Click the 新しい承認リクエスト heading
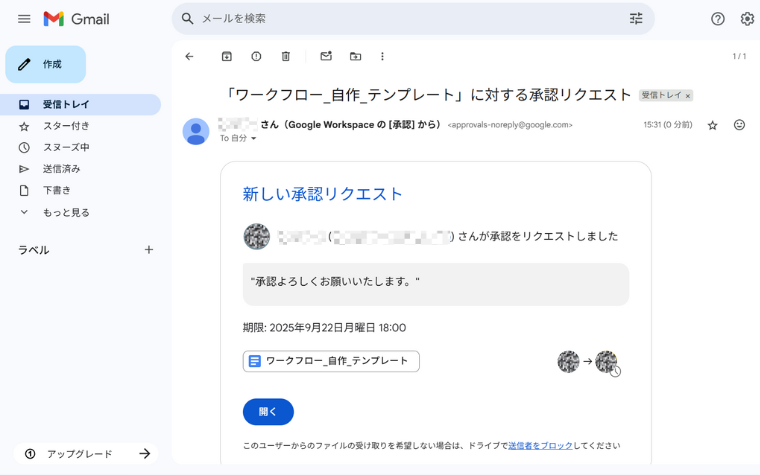 (322, 194)
